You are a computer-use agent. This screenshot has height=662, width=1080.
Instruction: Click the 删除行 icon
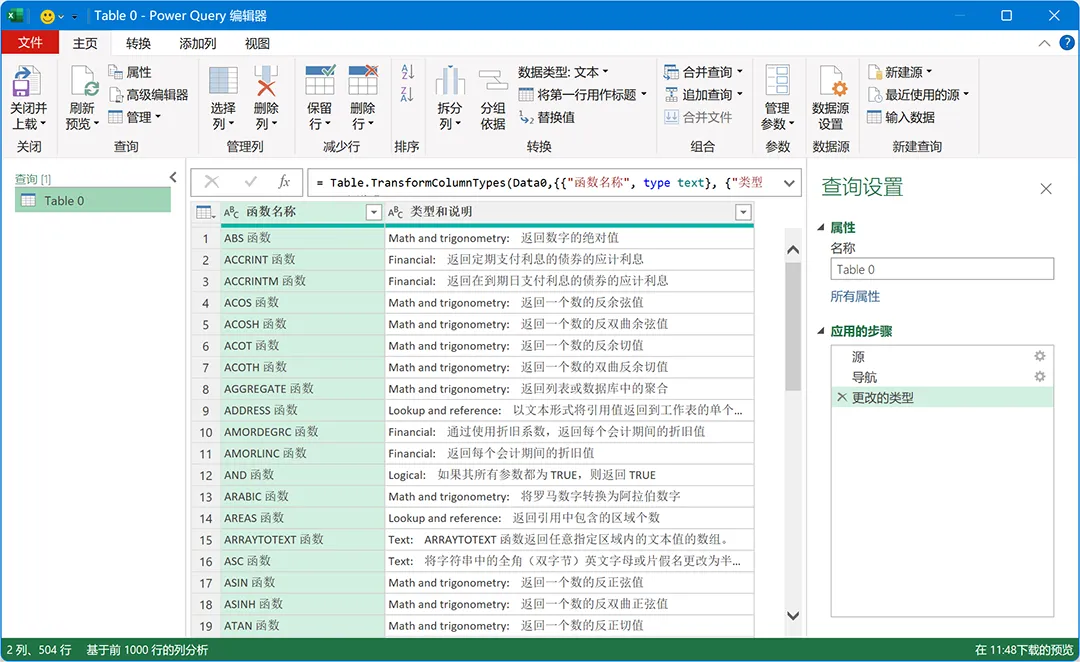[x=363, y=80]
